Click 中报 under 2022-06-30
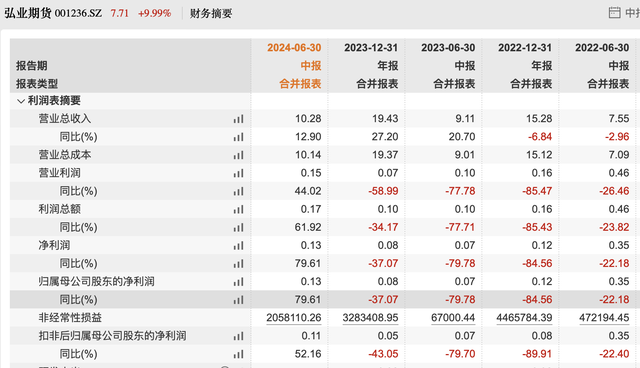 [619, 66]
